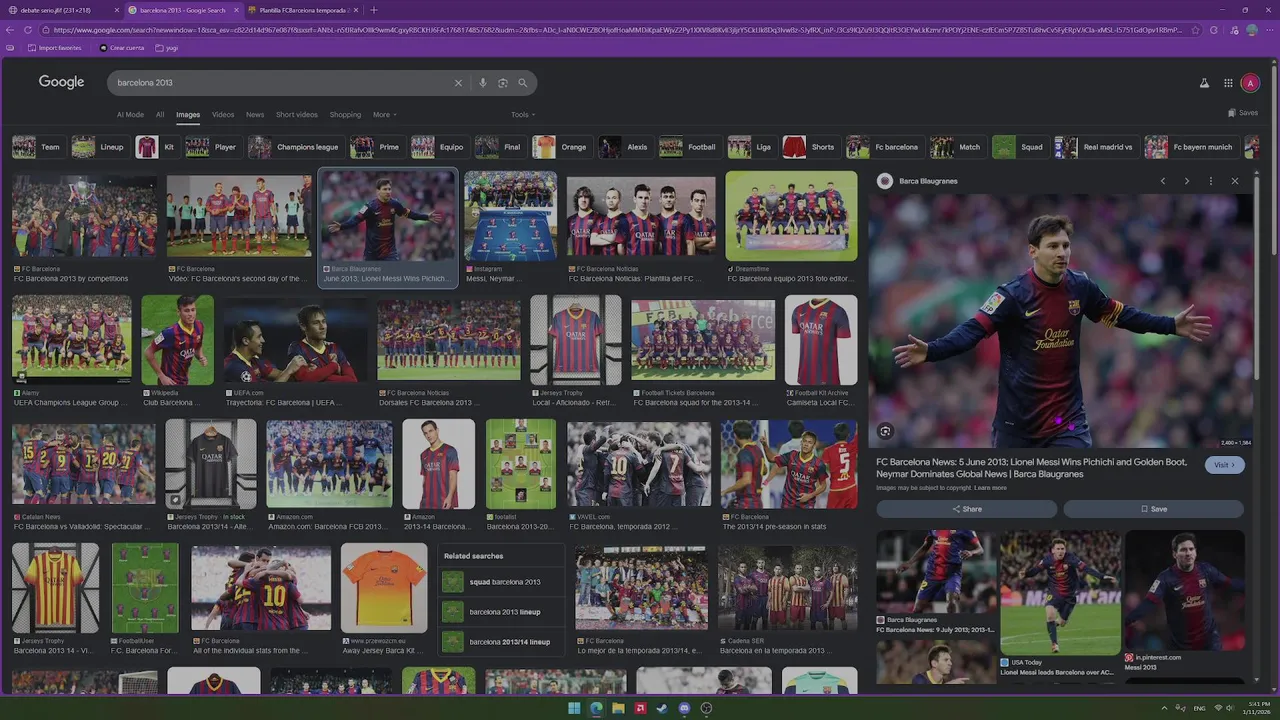Screen dimensions: 1280x720
Task: Open the 'Crear cuenta' bookmark
Action: 122,48
